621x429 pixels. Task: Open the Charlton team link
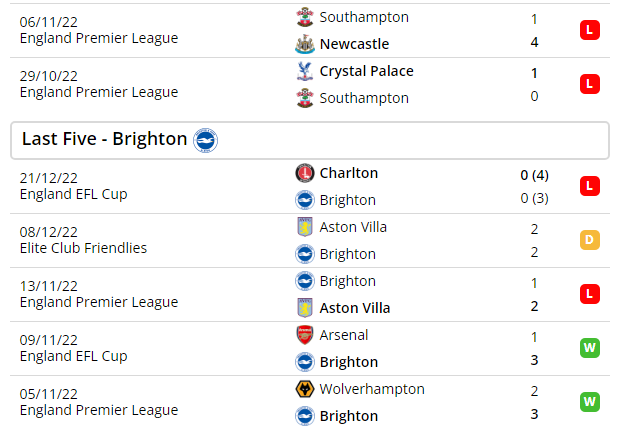point(349,173)
